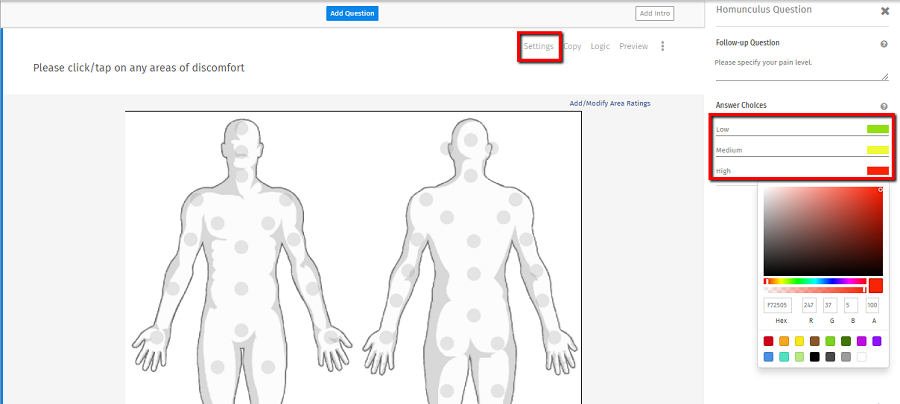Screen dimensions: 900x404
Task: Click the Answer Choices help icon
Action: 884,106
